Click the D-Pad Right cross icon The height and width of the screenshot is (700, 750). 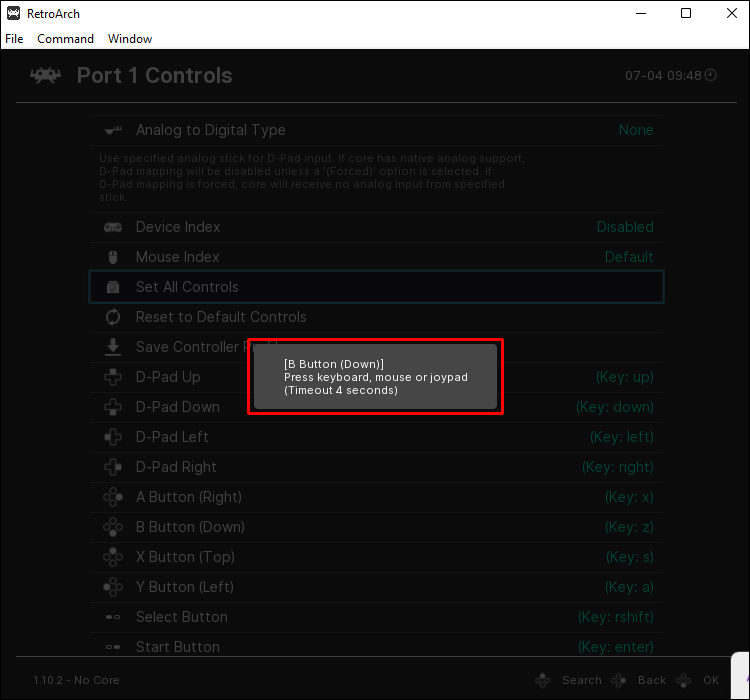coord(113,467)
